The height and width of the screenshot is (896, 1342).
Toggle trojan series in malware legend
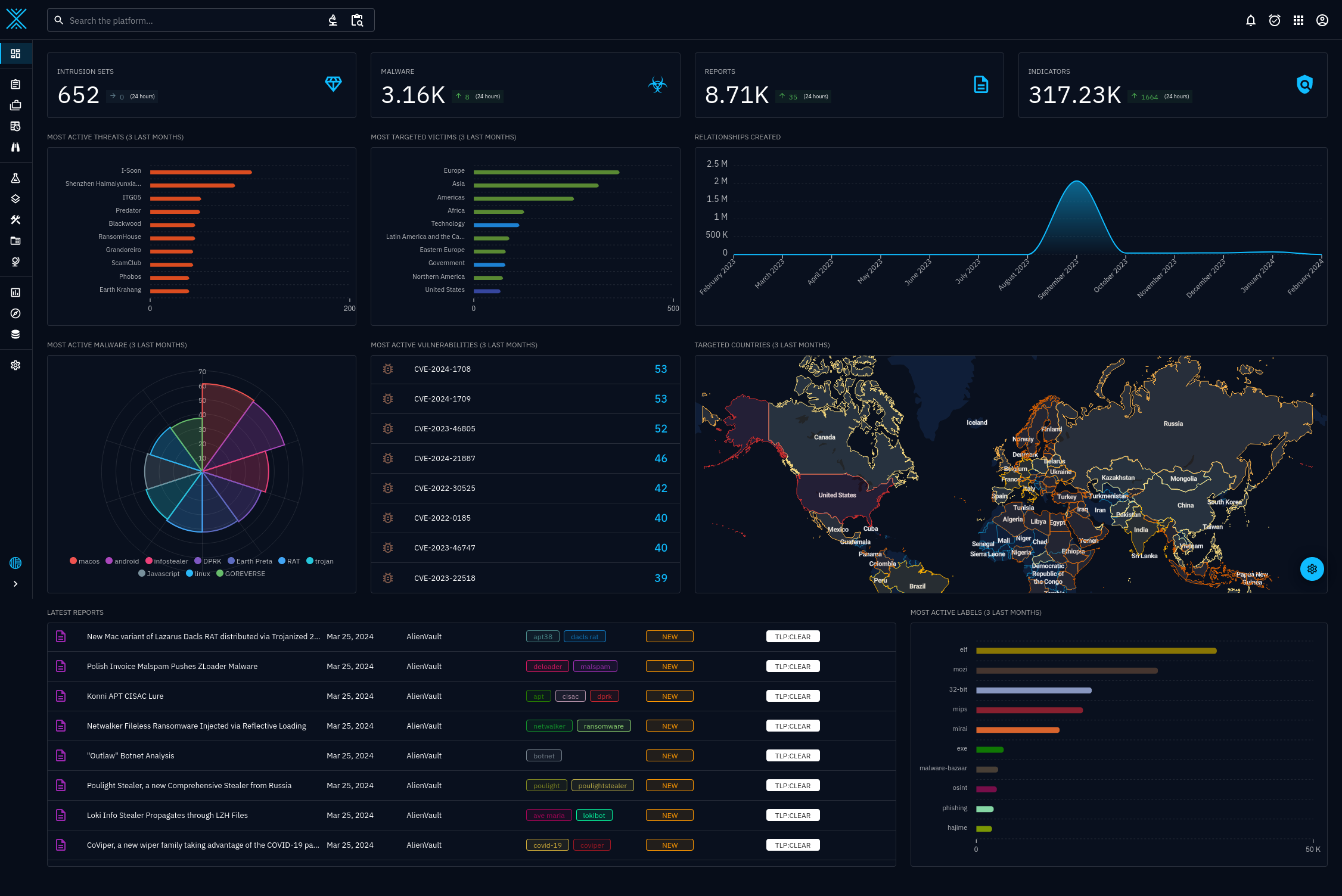pyautogui.click(x=320, y=561)
